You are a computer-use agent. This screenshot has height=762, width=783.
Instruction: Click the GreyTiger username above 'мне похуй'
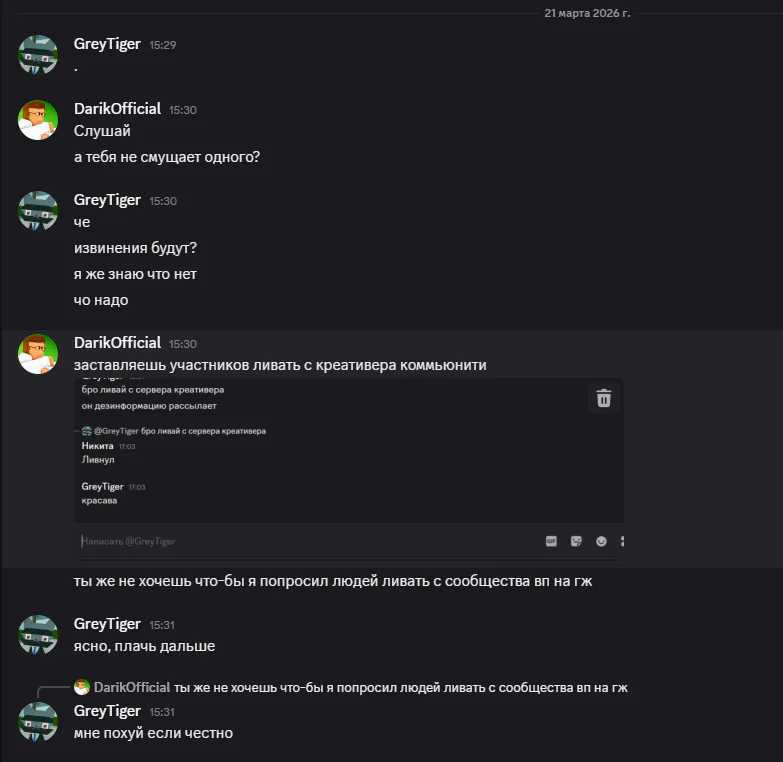(x=107, y=711)
